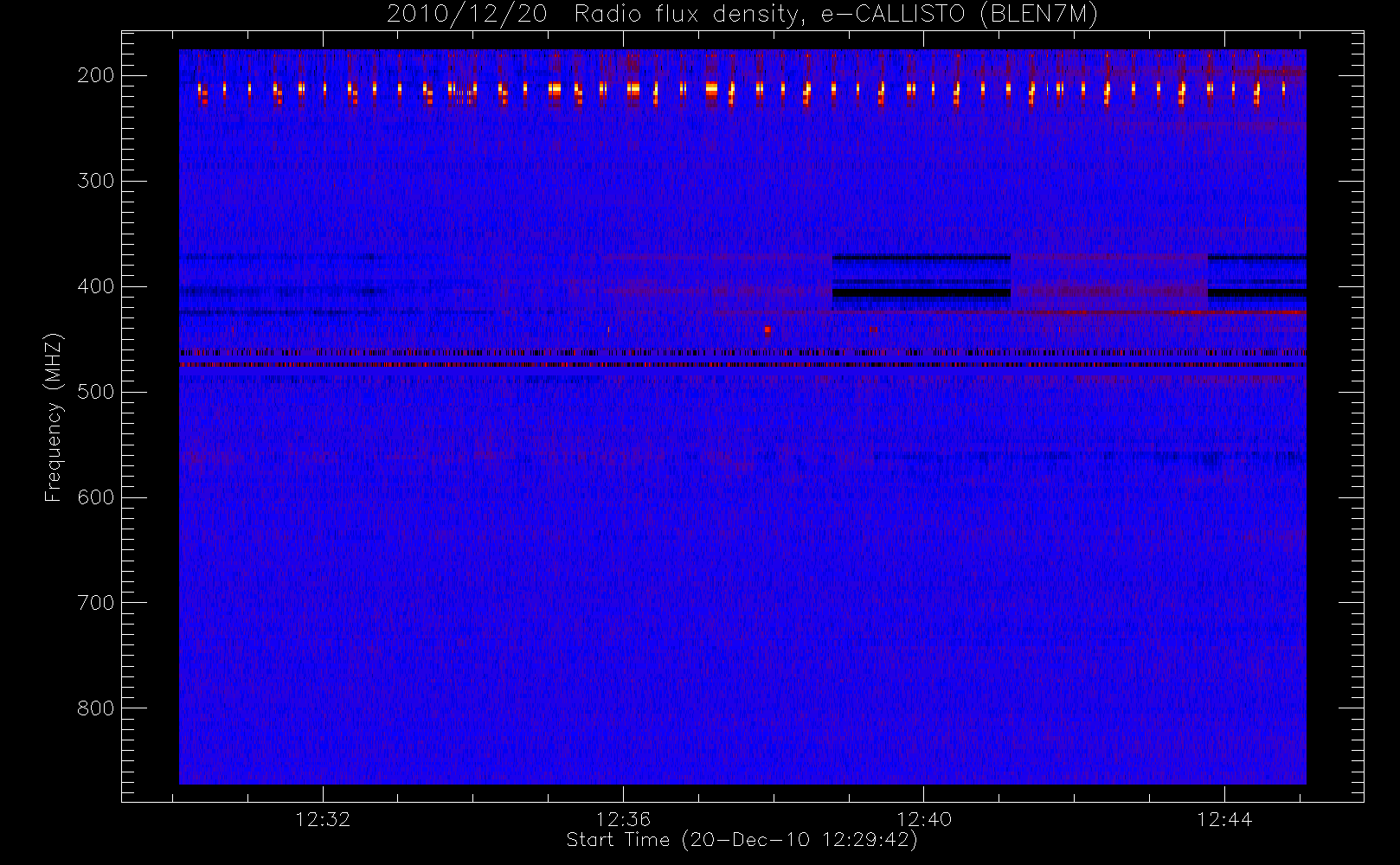The width and height of the screenshot is (1400, 865).
Task: Click the 700 frequency tick label
Action: pyautogui.click(x=95, y=603)
